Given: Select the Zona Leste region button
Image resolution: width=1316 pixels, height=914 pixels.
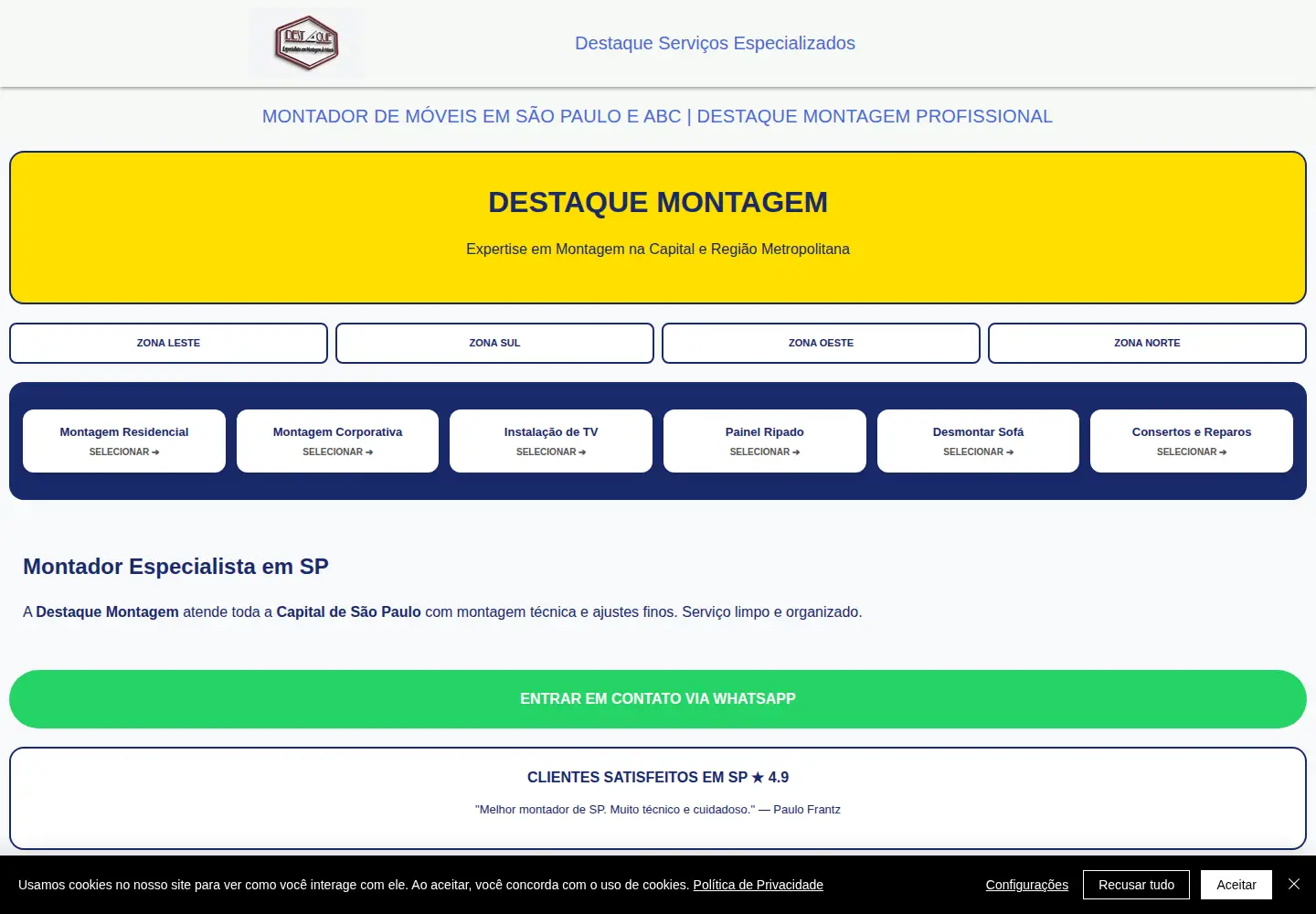Looking at the screenshot, I should coord(168,343).
